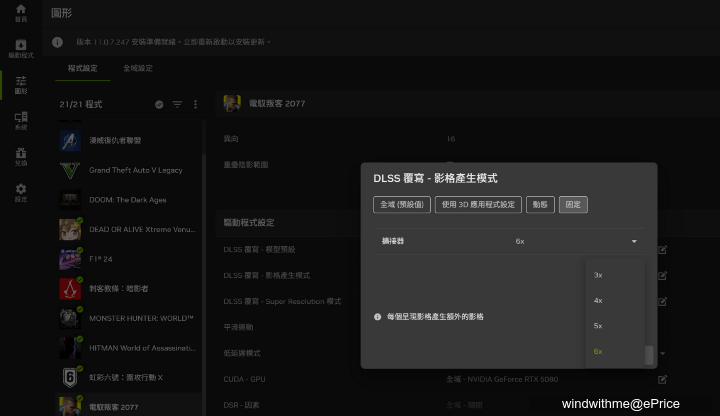720x416 pixels.
Task: Open the three-dot menu for program list
Action: 195,105
